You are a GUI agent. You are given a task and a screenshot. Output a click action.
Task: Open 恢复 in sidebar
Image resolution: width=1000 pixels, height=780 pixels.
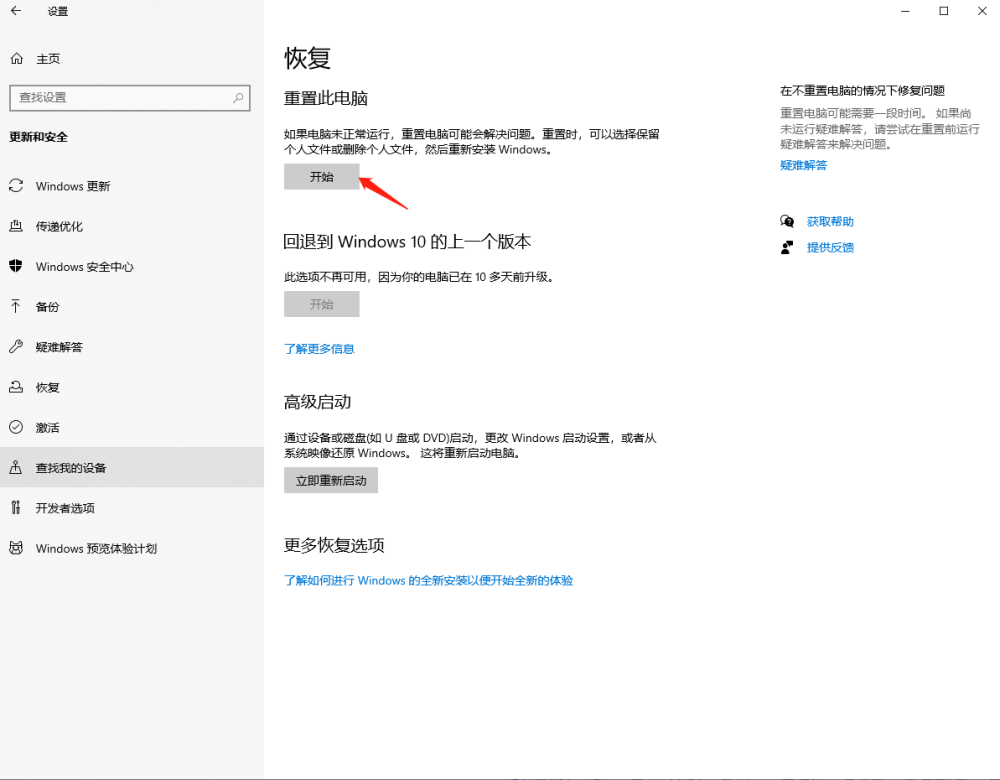(132, 387)
